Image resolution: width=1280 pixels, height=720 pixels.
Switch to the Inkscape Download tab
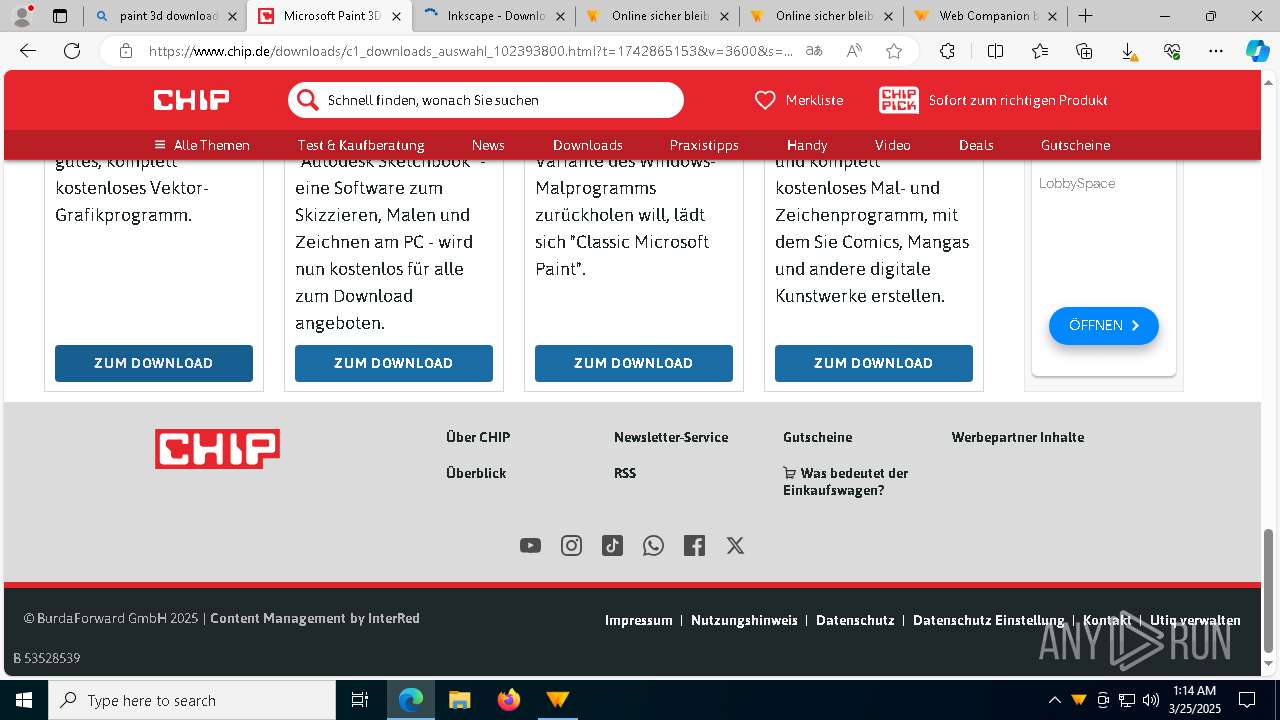(x=494, y=16)
